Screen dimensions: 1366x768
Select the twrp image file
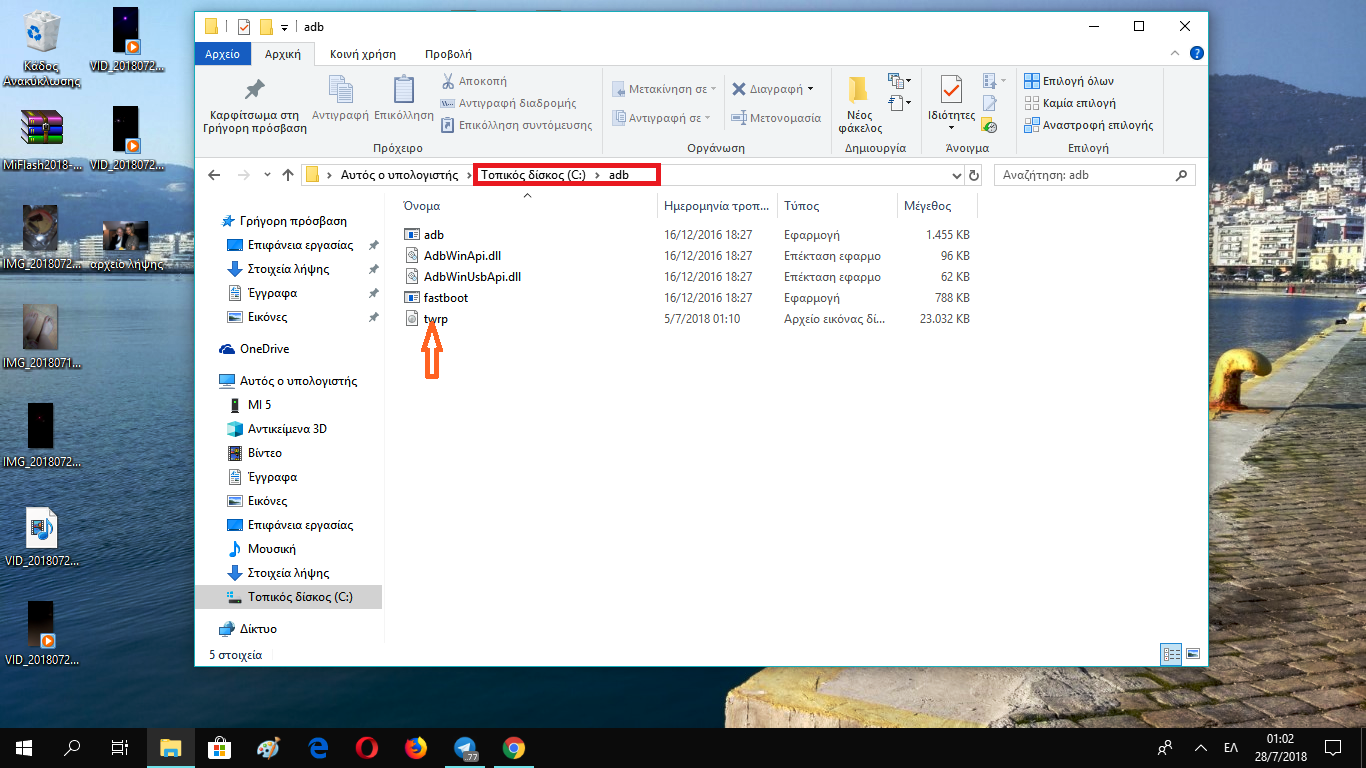[436, 319]
